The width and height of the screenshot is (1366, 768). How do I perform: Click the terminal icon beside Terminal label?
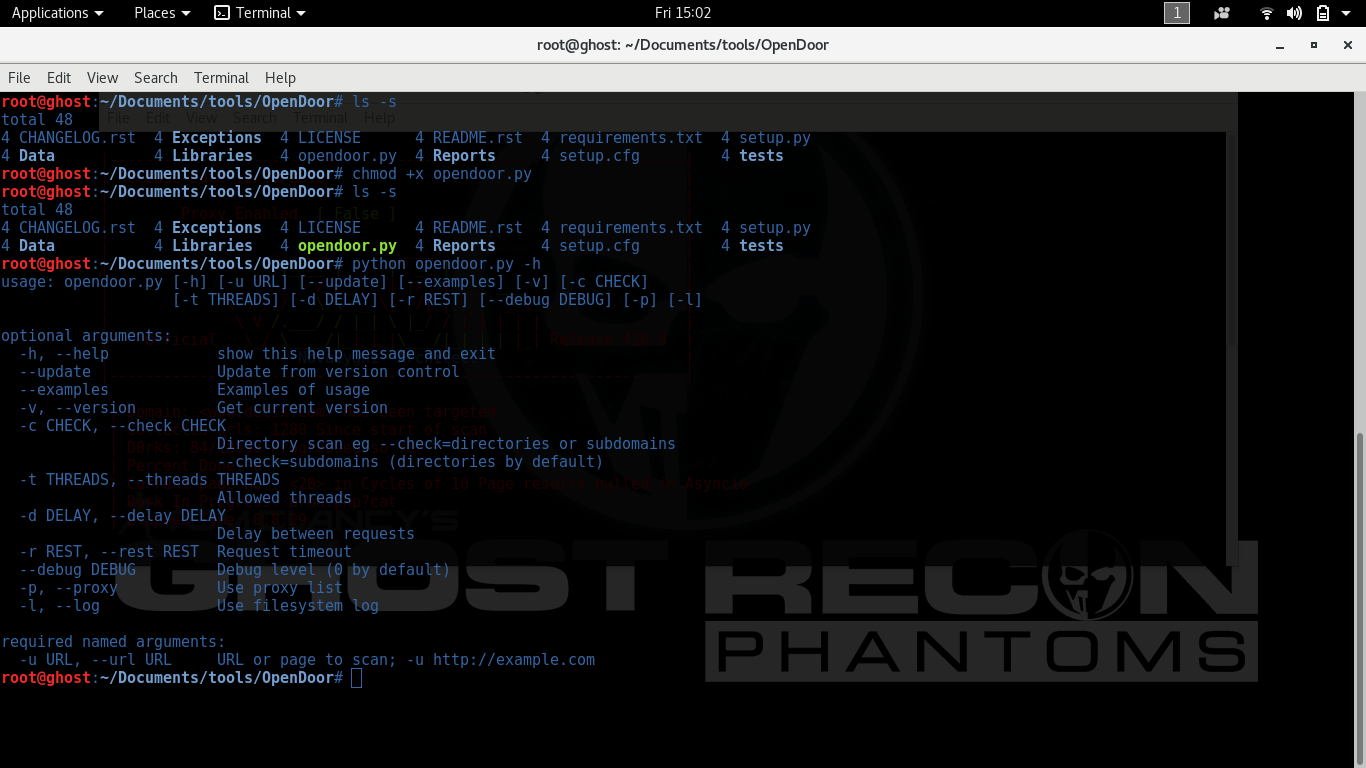coord(222,13)
